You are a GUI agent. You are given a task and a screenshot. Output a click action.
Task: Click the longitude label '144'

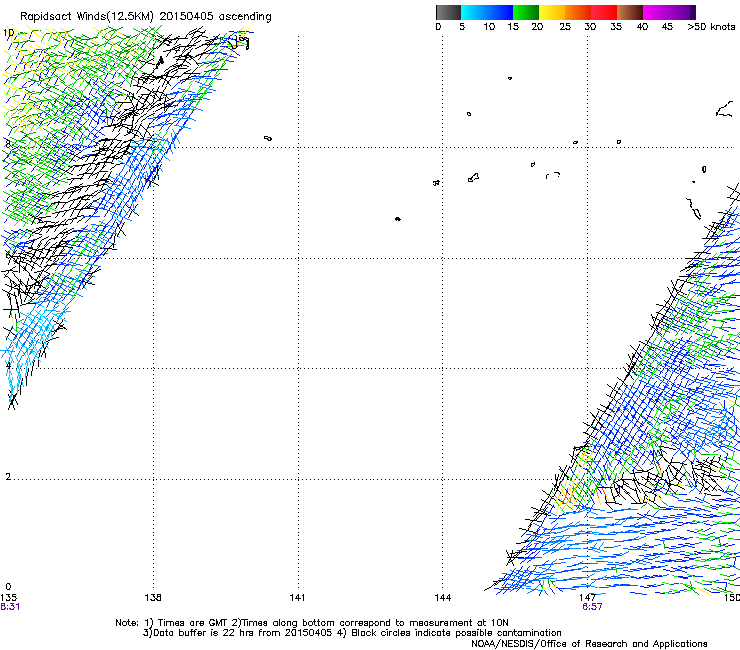(443, 598)
